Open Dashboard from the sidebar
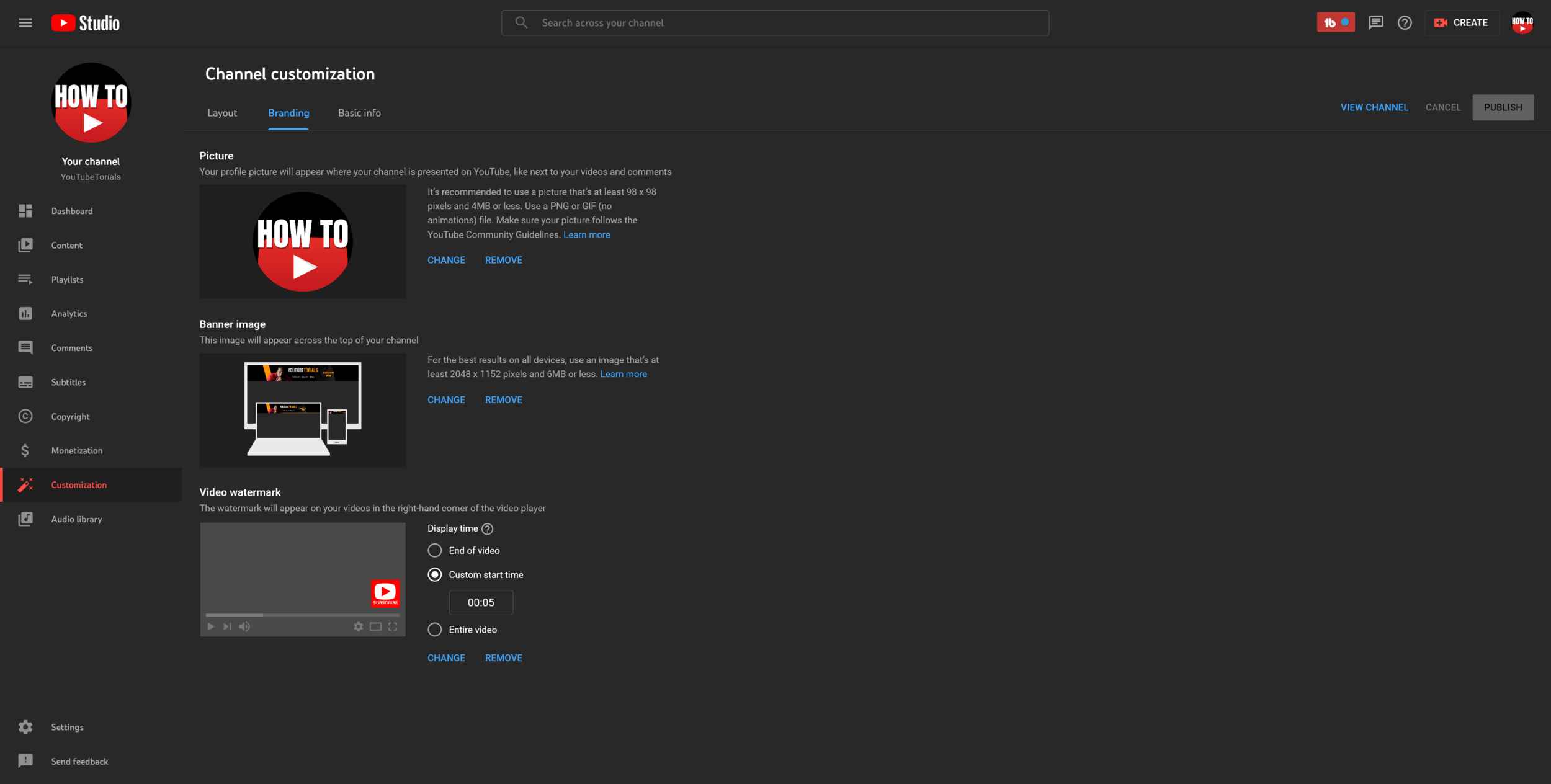The width and height of the screenshot is (1551, 784). click(72, 211)
